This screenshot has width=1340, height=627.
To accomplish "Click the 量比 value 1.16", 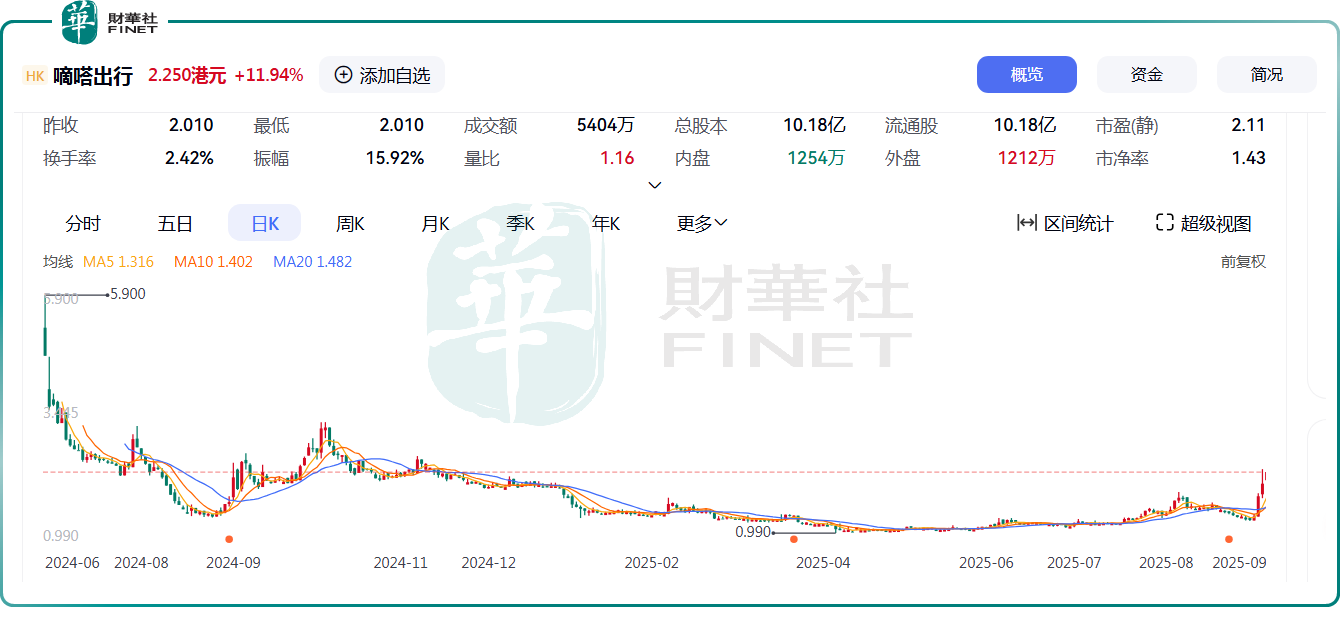I will coord(618,158).
